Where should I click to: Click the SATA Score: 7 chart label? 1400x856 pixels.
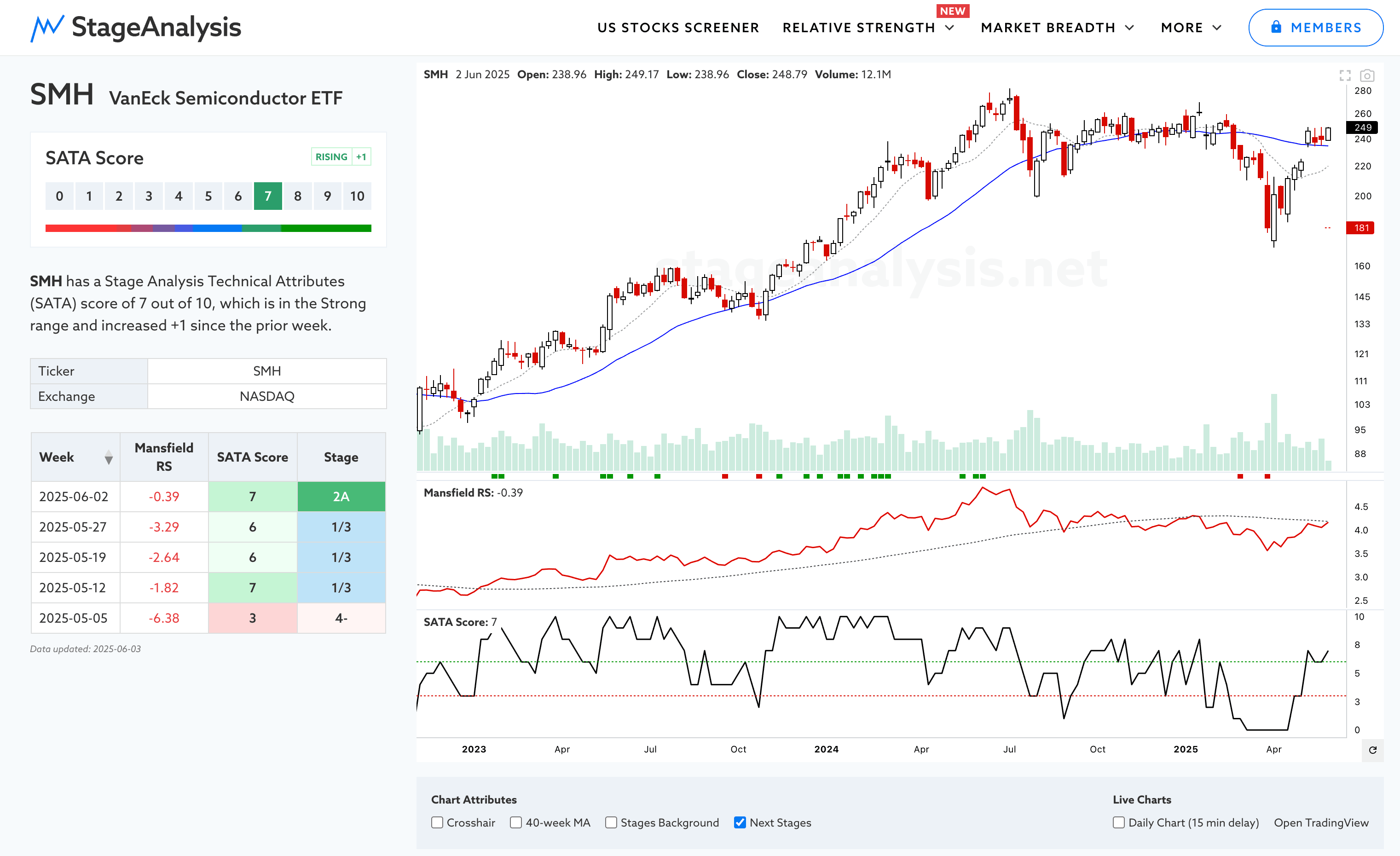coord(460,623)
